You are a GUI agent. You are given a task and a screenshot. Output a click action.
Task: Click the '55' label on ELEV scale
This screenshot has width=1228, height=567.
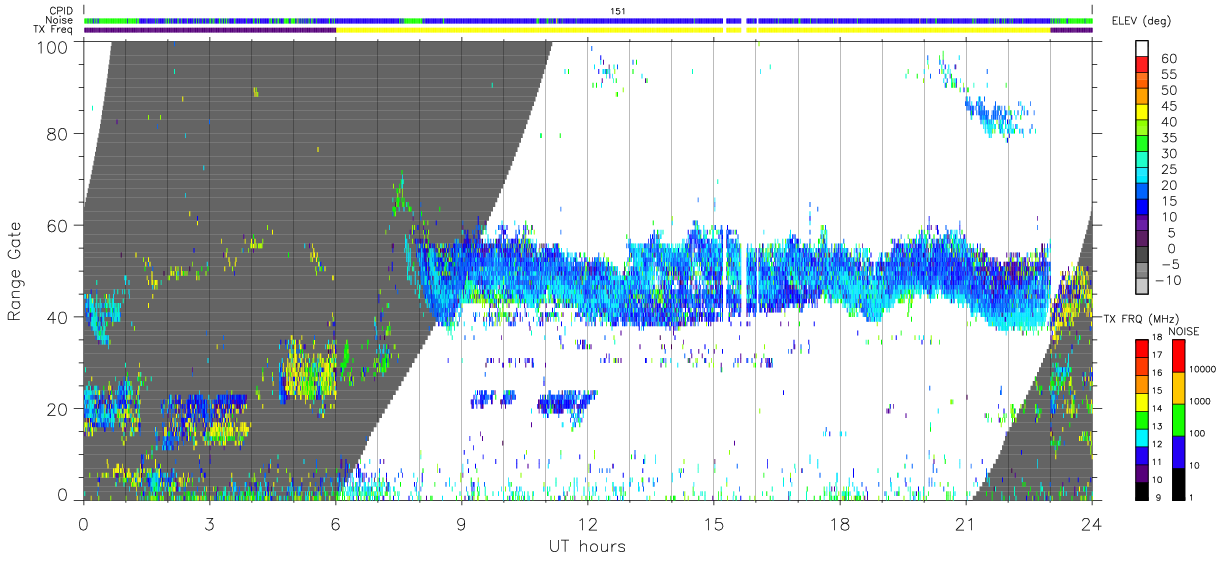pyautogui.click(x=1167, y=74)
